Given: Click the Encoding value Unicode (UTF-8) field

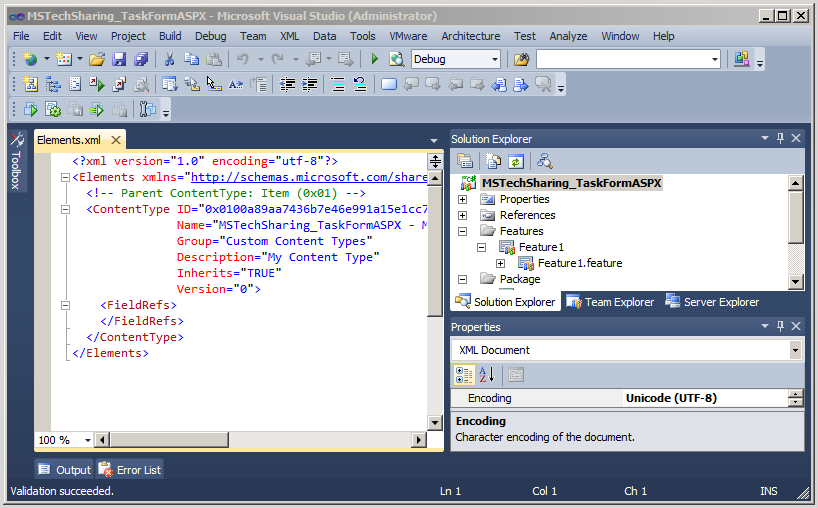Looking at the screenshot, I should pos(705,398).
